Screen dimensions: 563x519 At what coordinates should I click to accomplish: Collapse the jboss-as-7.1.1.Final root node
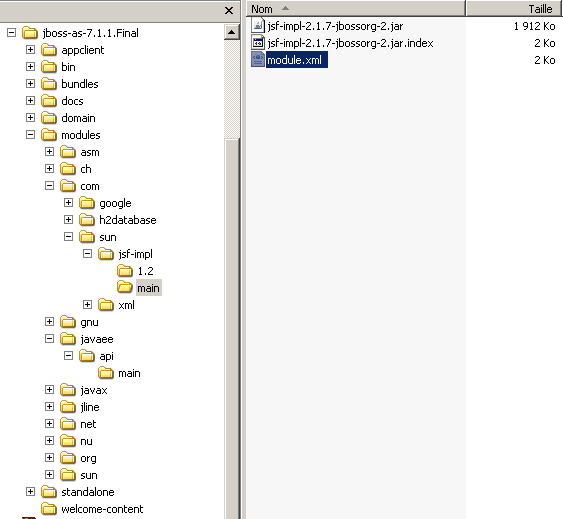tap(11, 33)
